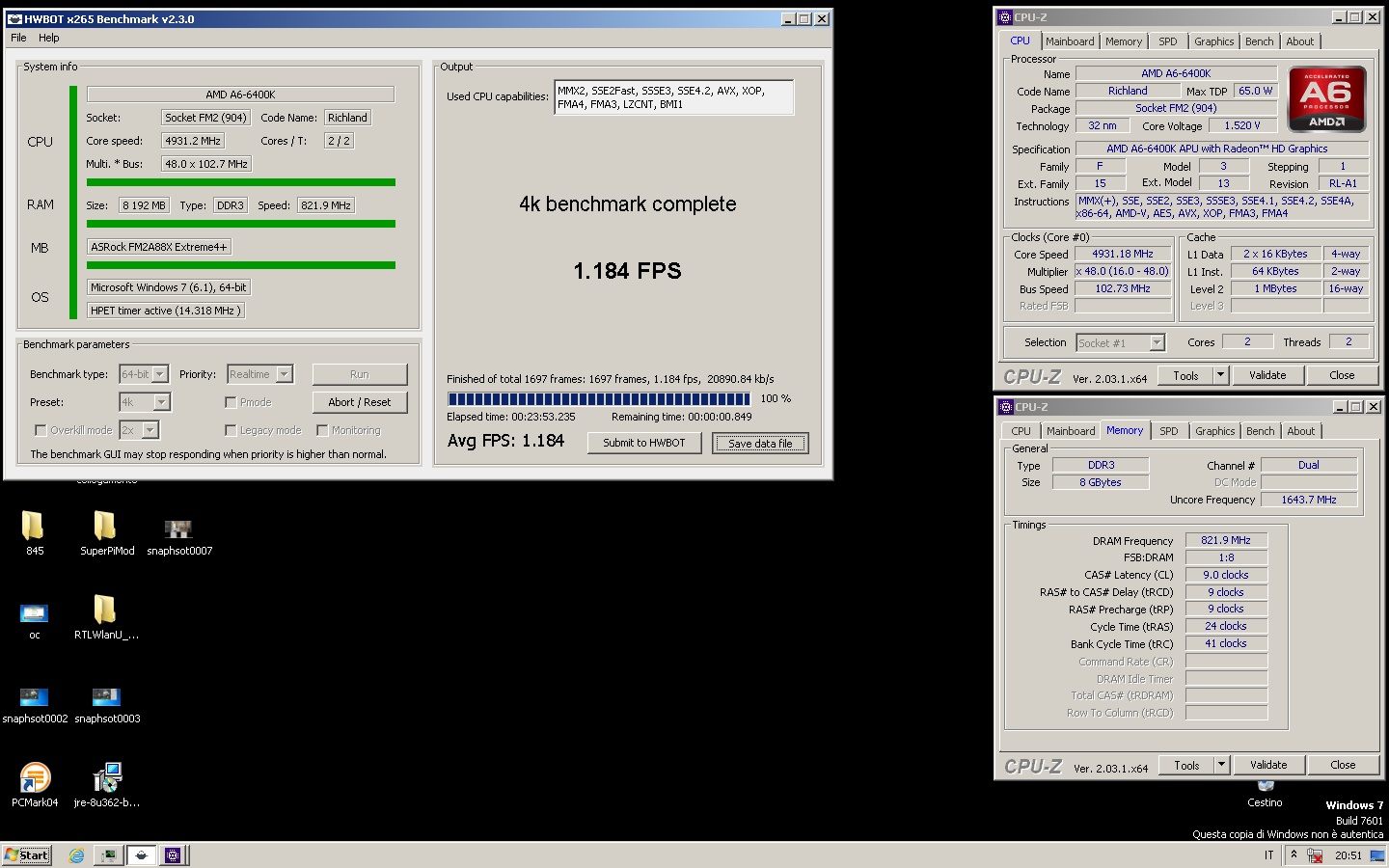Click the AMD A6 processor logo
This screenshot has height=868, width=1389.
pos(1326,98)
